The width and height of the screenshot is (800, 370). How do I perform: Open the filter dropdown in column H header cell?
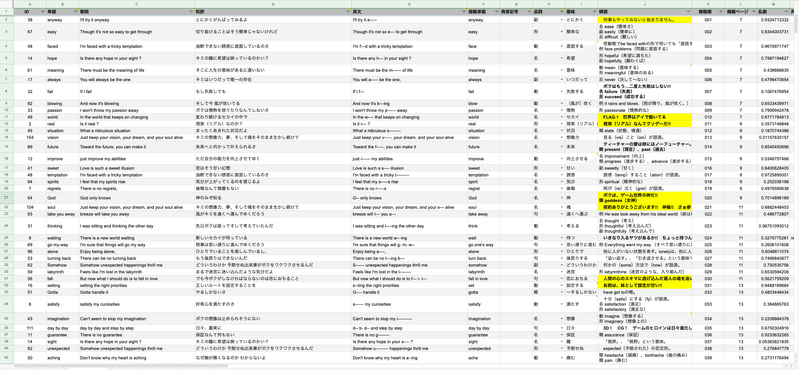click(561, 11)
